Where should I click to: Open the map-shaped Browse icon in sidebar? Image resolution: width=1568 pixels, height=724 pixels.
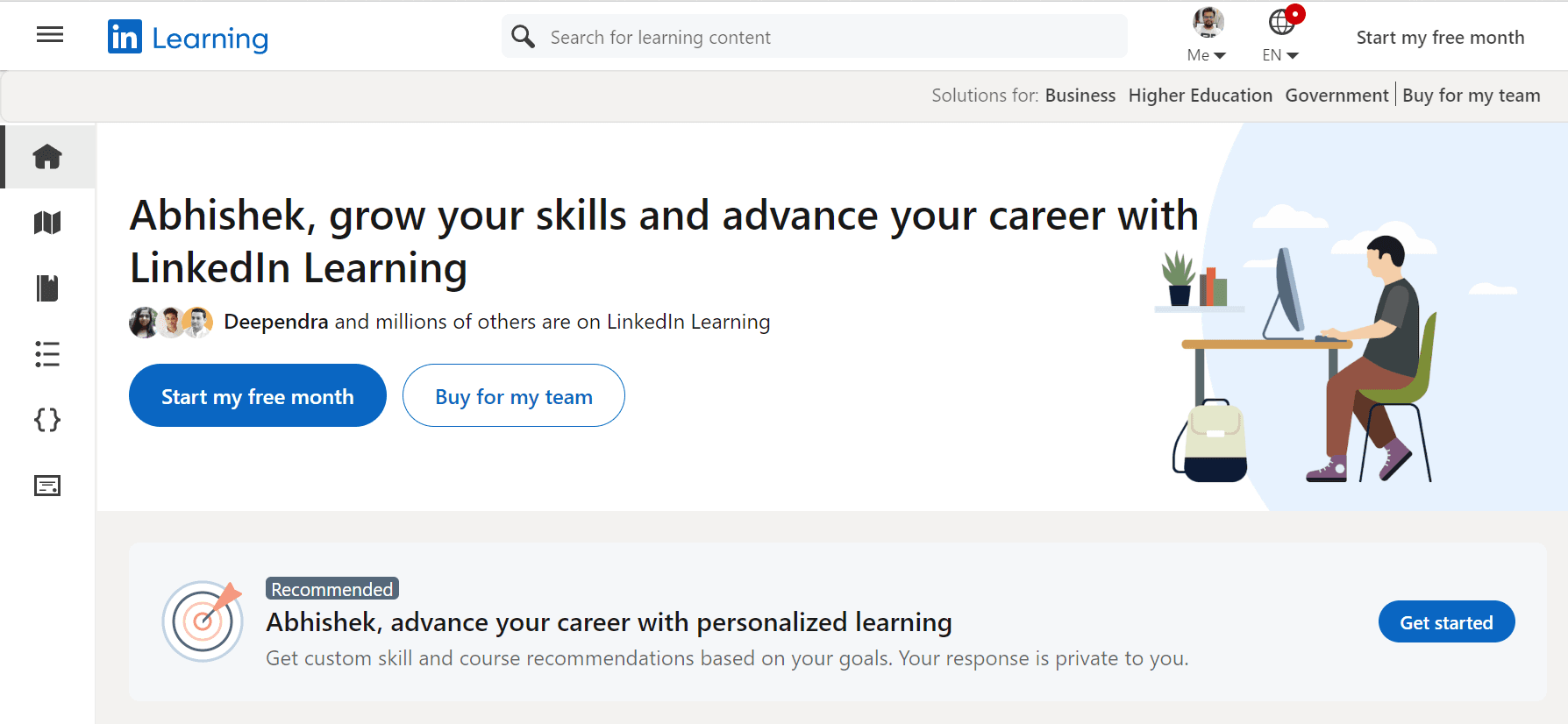click(x=47, y=223)
